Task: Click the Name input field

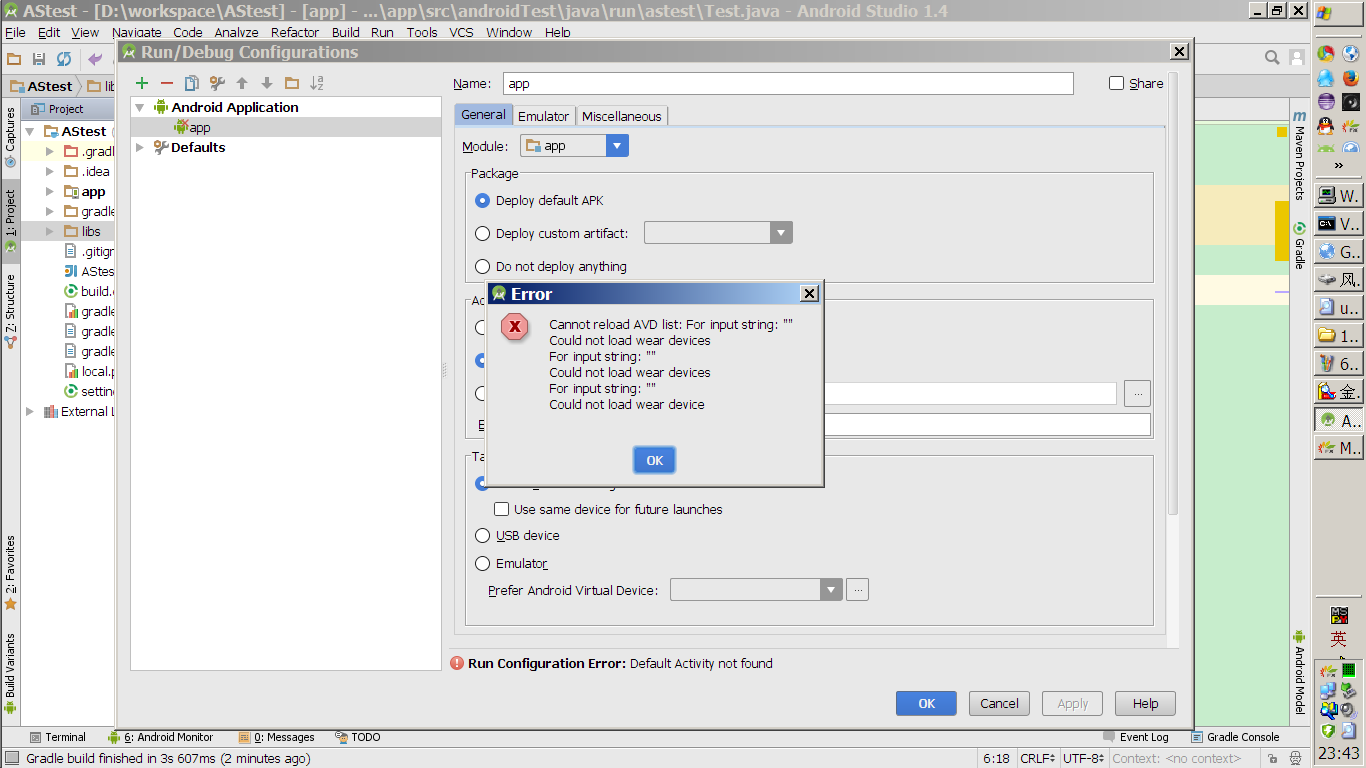Action: (788, 83)
